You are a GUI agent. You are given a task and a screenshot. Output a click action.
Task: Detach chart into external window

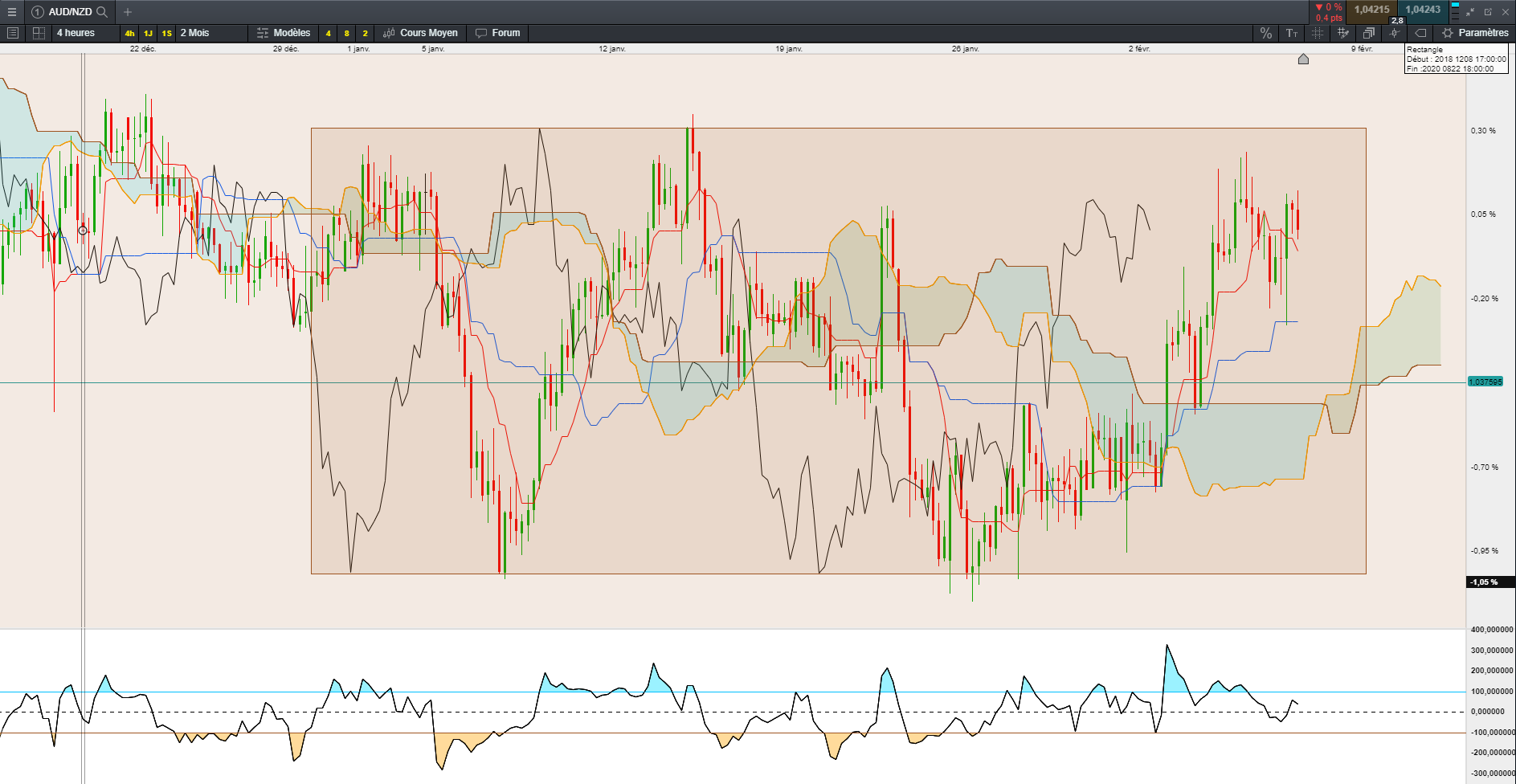[x=1488, y=12]
